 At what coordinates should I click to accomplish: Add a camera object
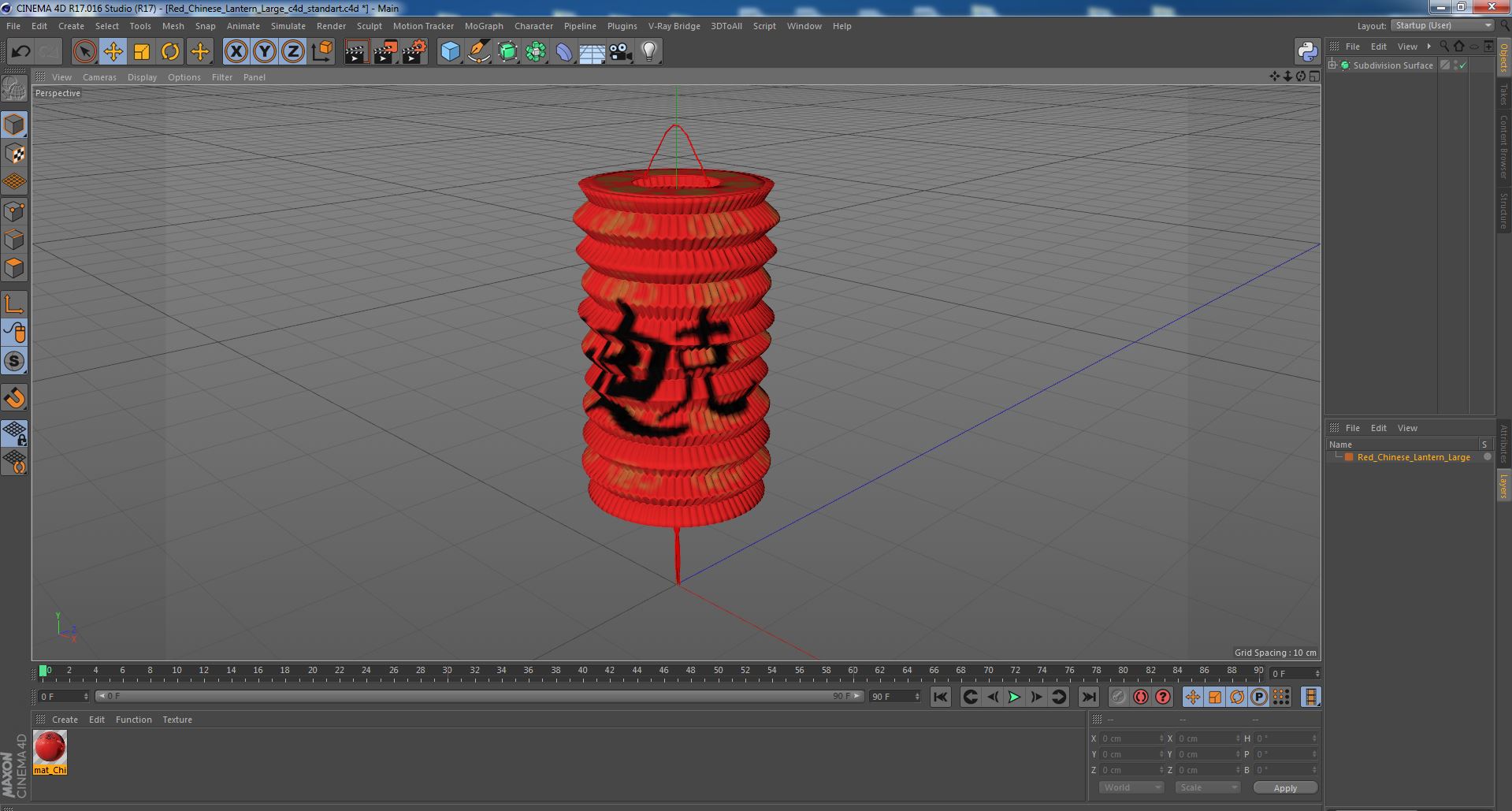[x=621, y=52]
